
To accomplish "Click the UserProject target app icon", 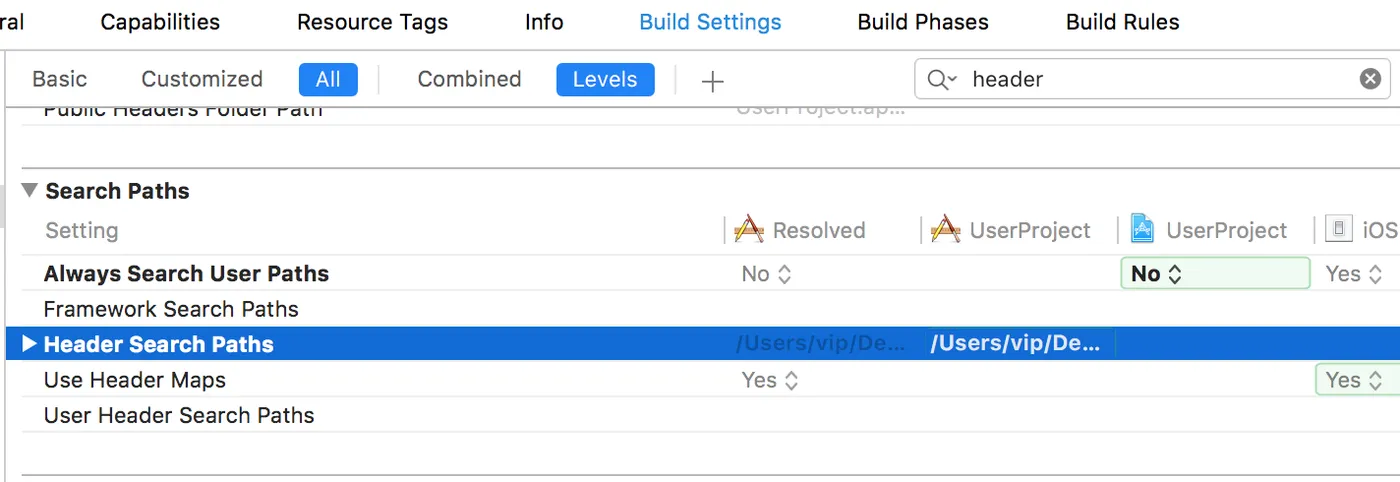I will [1142, 230].
